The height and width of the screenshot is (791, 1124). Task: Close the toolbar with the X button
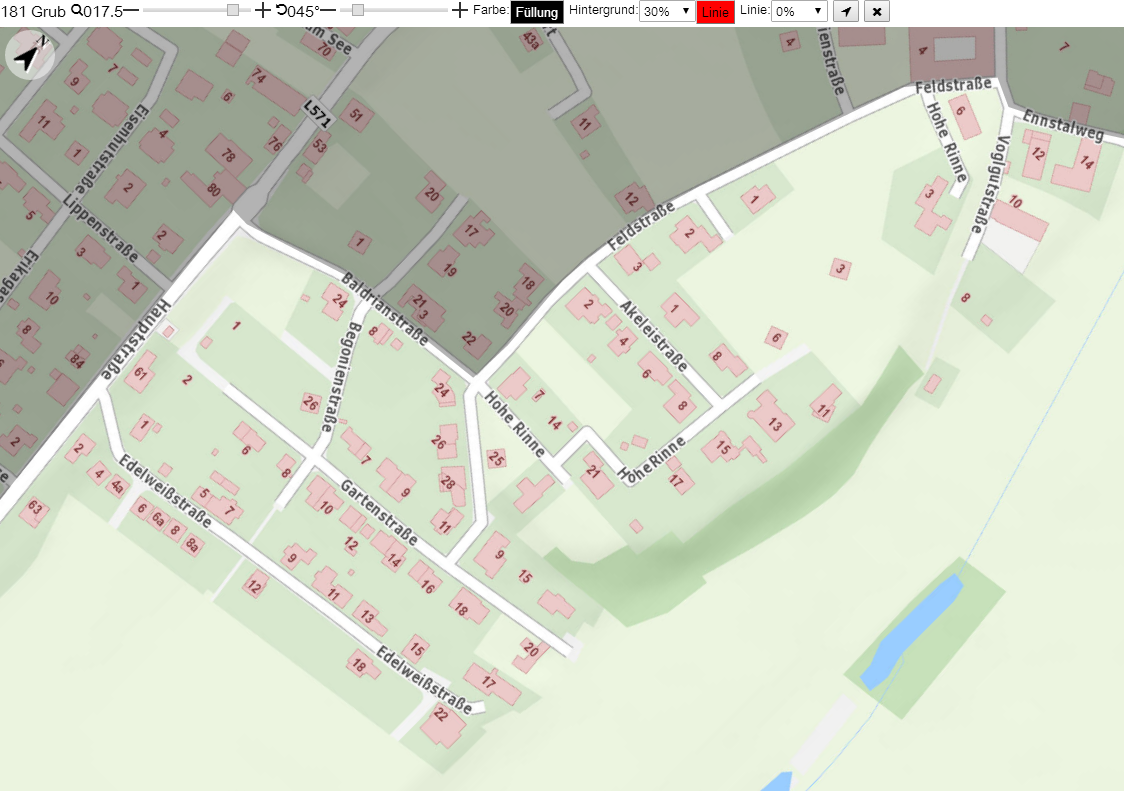pyautogui.click(x=877, y=11)
